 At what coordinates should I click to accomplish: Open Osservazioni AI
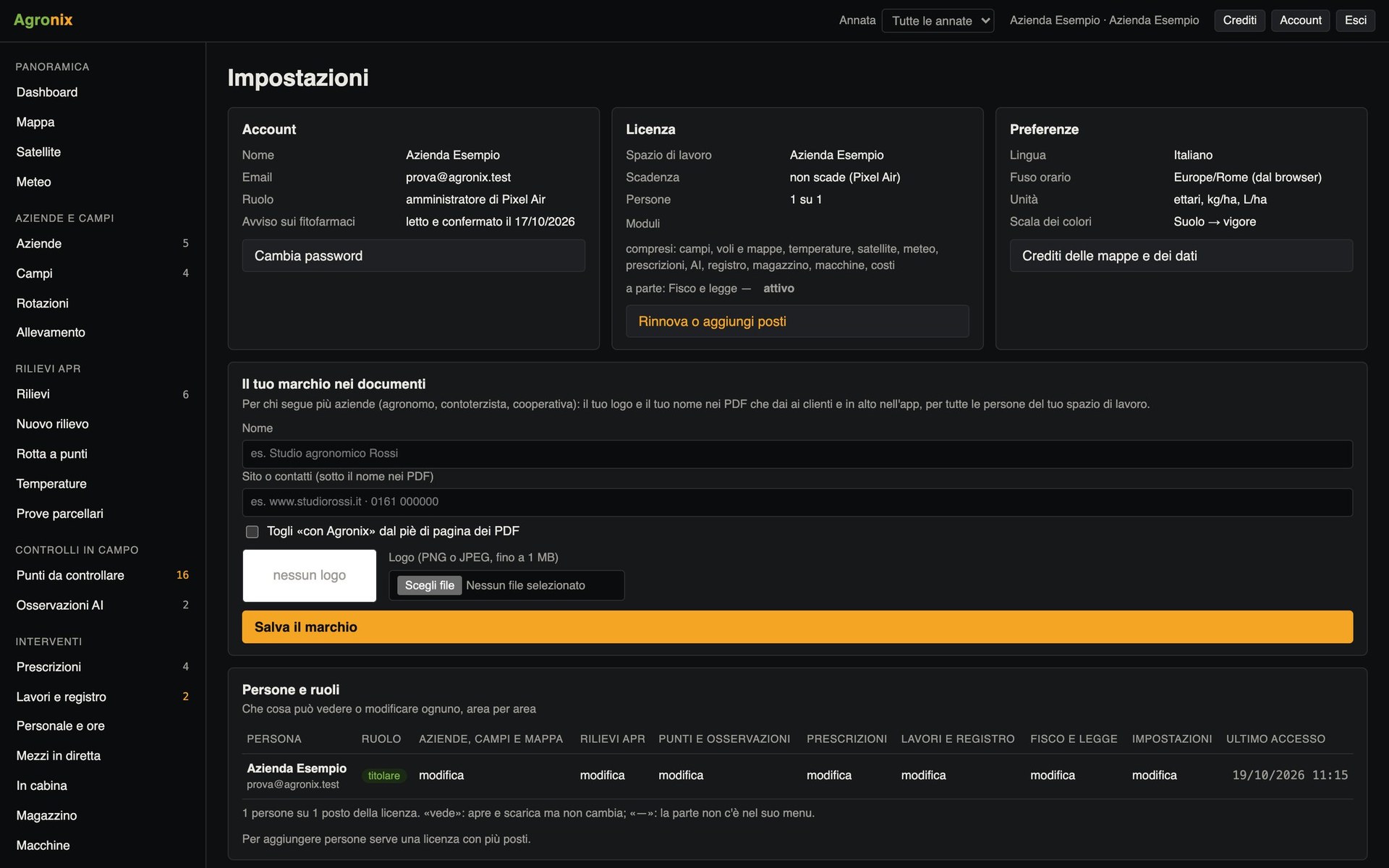(x=102, y=605)
